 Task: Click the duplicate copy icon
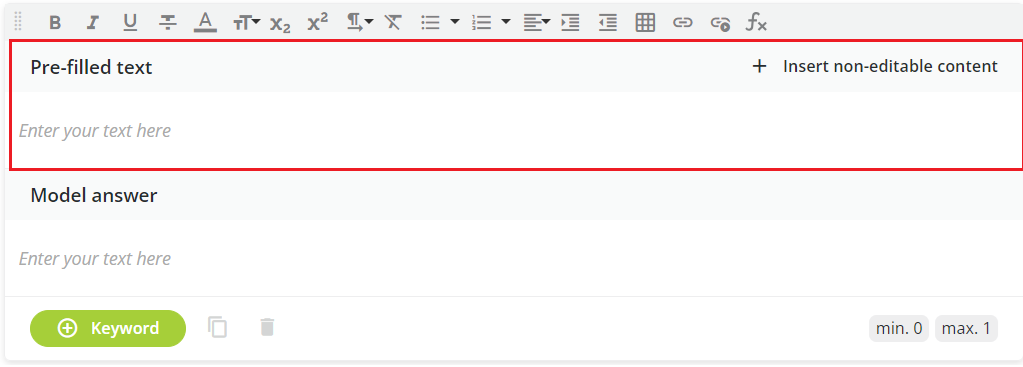tap(218, 327)
